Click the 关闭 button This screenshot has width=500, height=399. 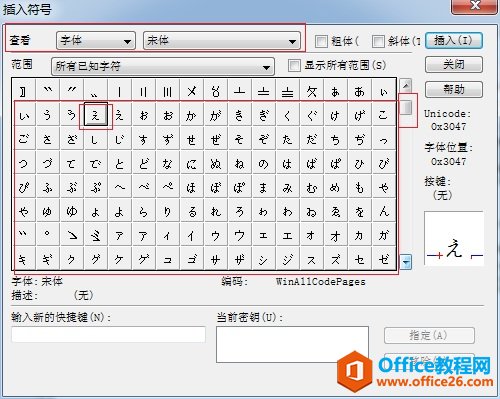point(454,64)
